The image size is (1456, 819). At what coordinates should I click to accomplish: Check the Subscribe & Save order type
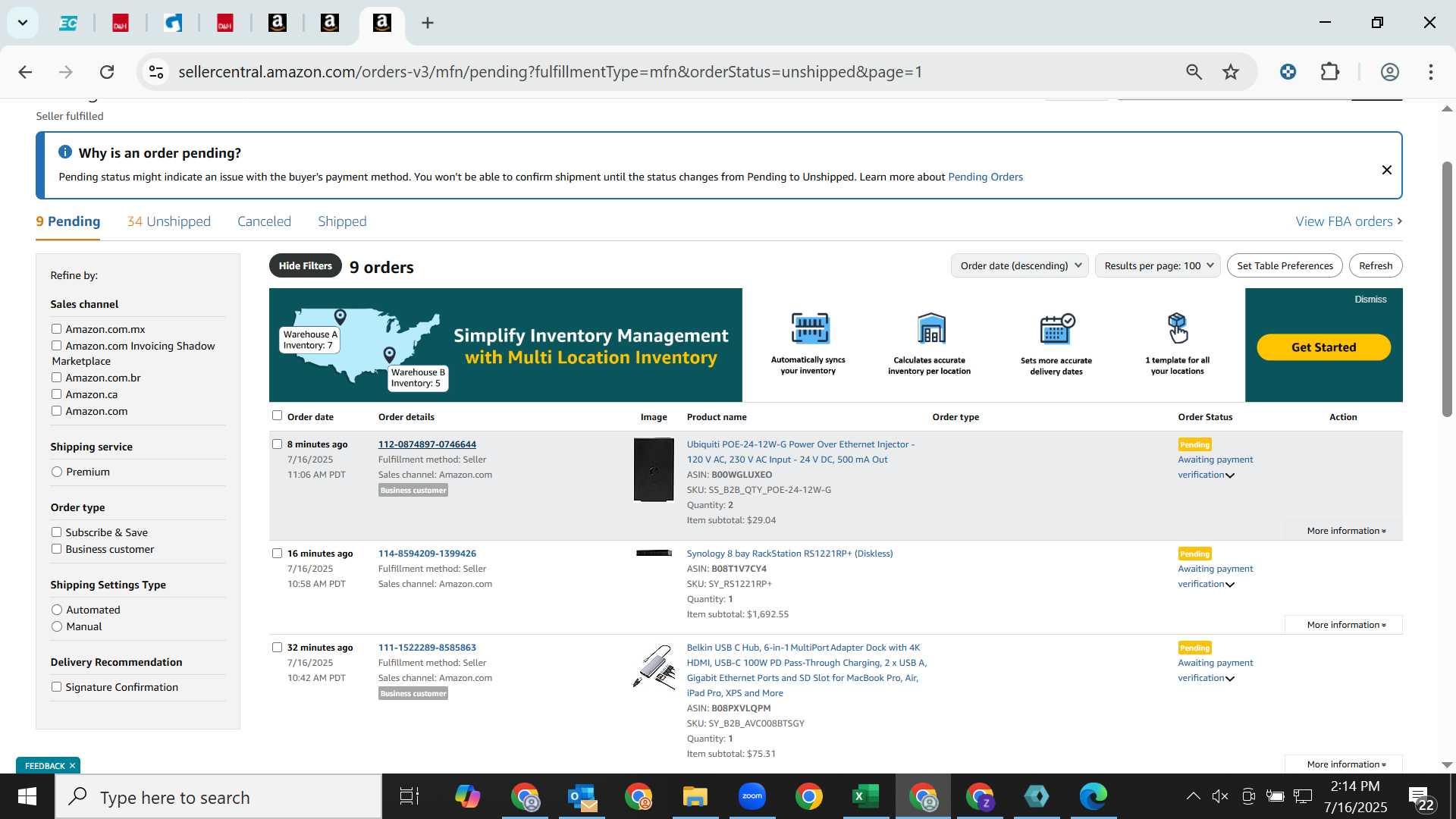pyautogui.click(x=56, y=532)
